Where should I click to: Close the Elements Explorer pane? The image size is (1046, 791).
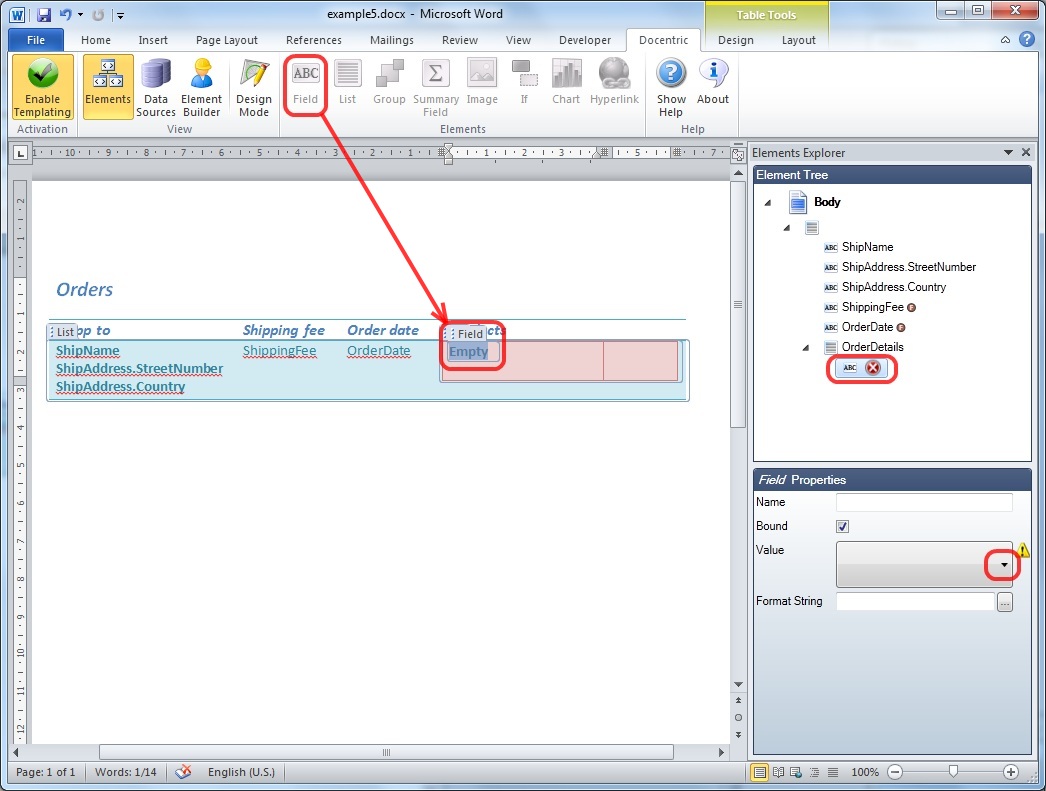click(x=1026, y=153)
